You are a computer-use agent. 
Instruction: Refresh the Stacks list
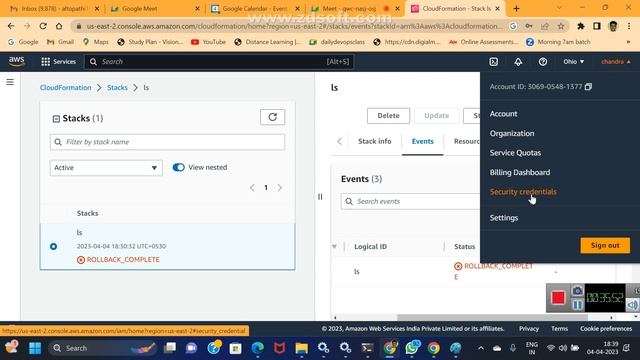pyautogui.click(x=272, y=117)
